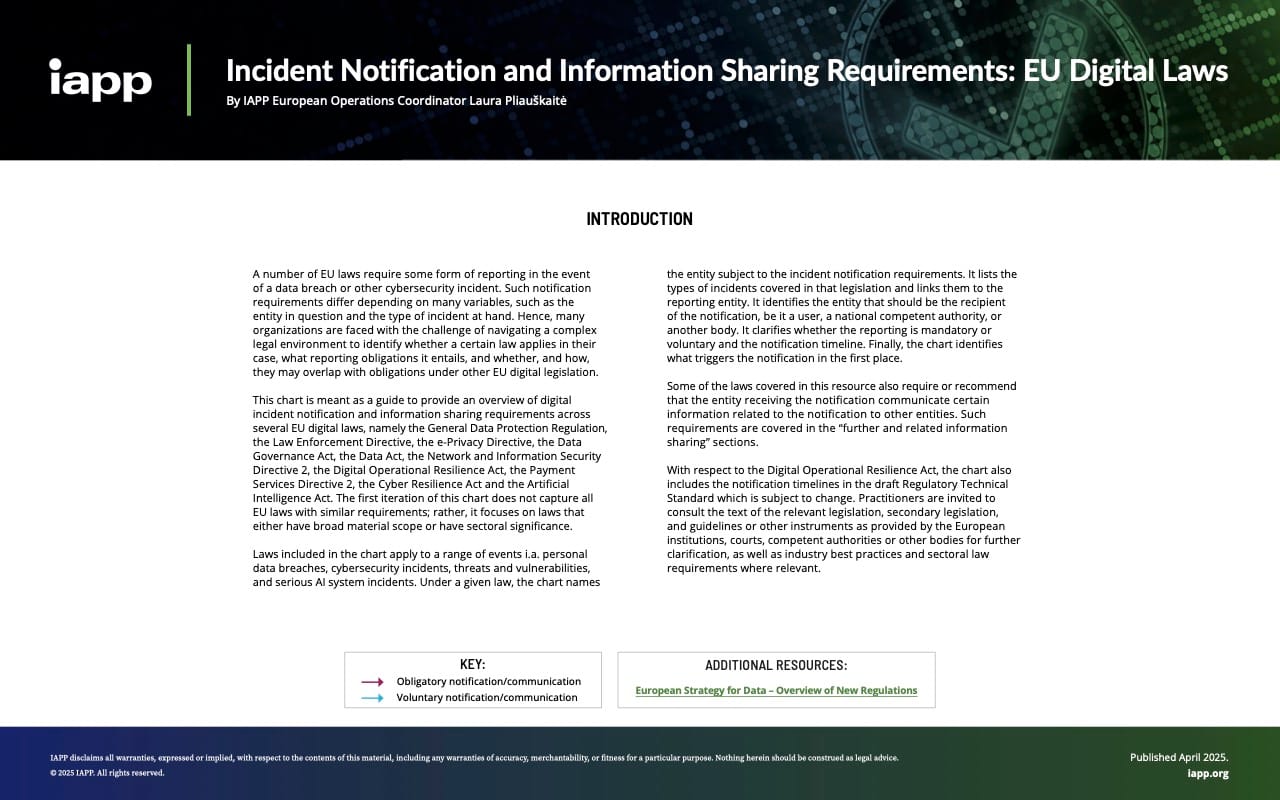Click inside the KEY legend box

tap(472, 680)
